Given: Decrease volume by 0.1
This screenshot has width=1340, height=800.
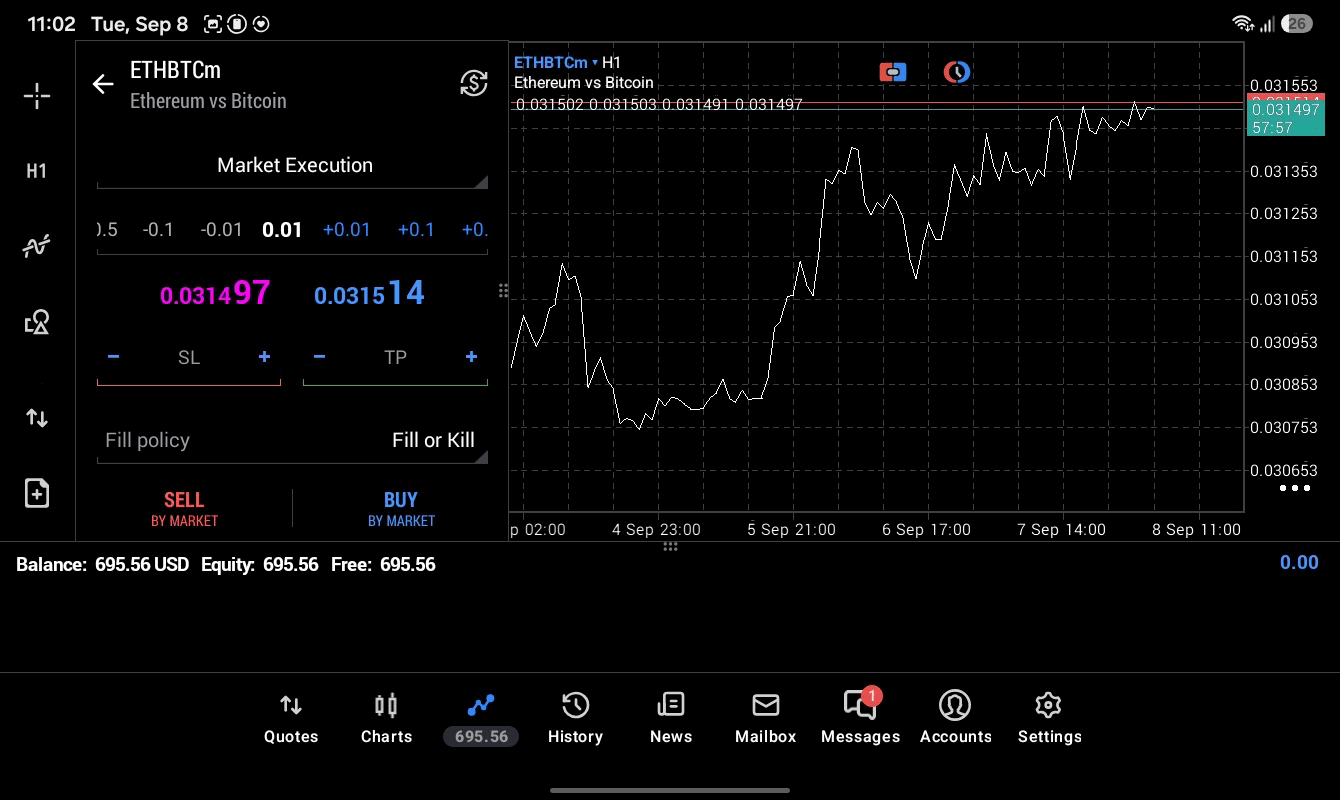Looking at the screenshot, I should point(158,230).
